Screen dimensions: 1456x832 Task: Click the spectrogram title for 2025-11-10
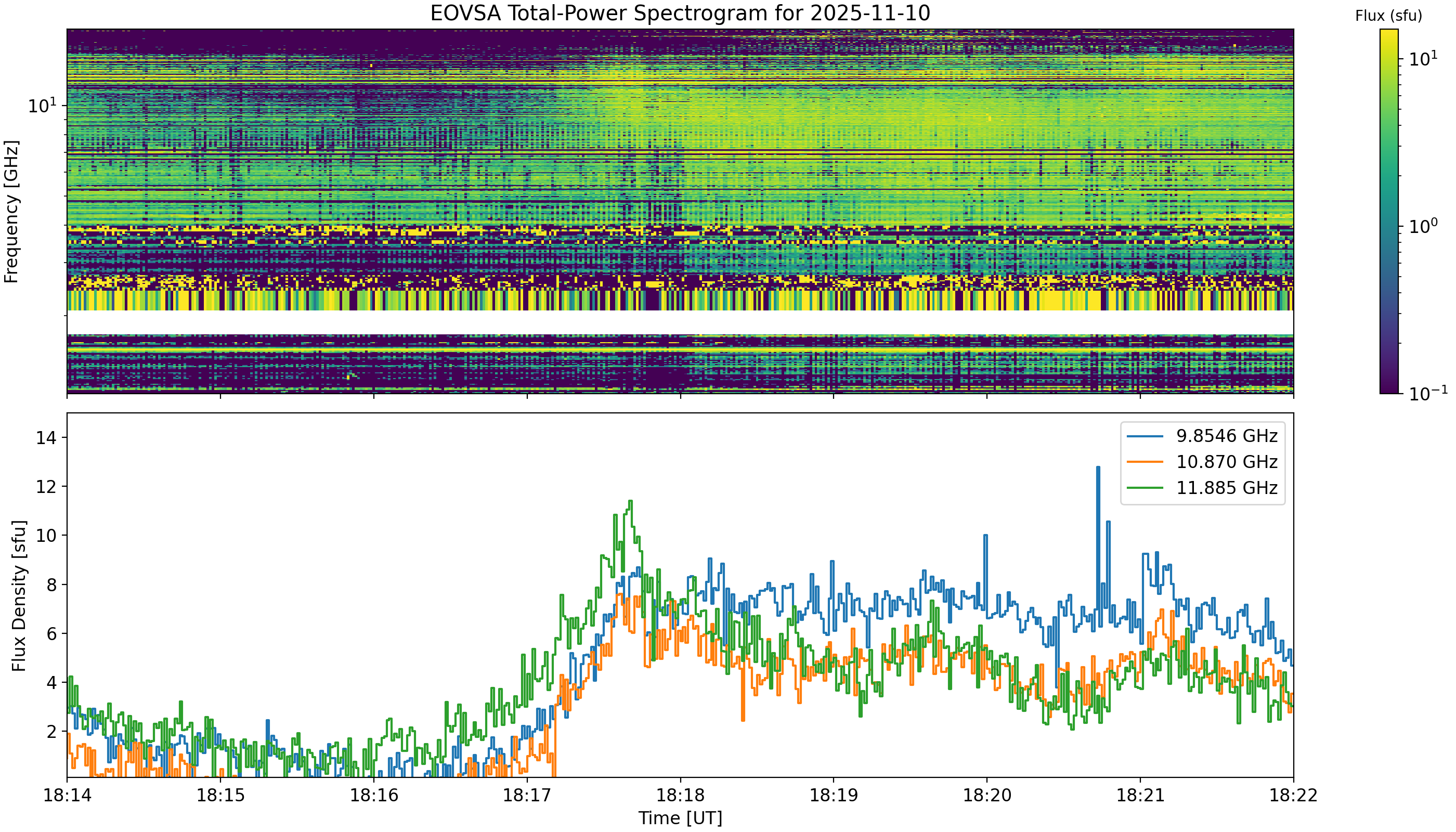click(680, 12)
